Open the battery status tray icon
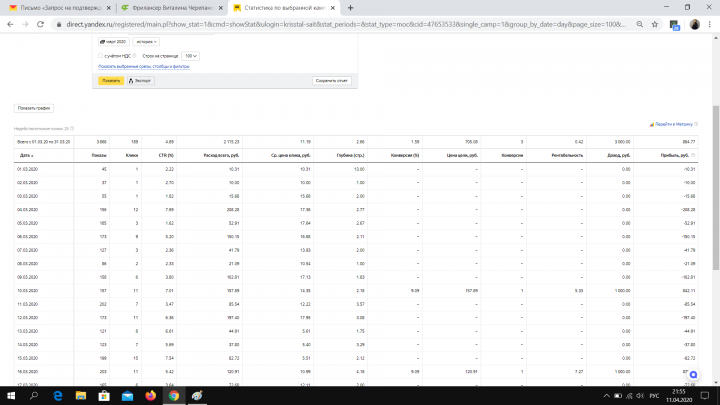The height and width of the screenshot is (405, 720). pyautogui.click(x=618, y=396)
